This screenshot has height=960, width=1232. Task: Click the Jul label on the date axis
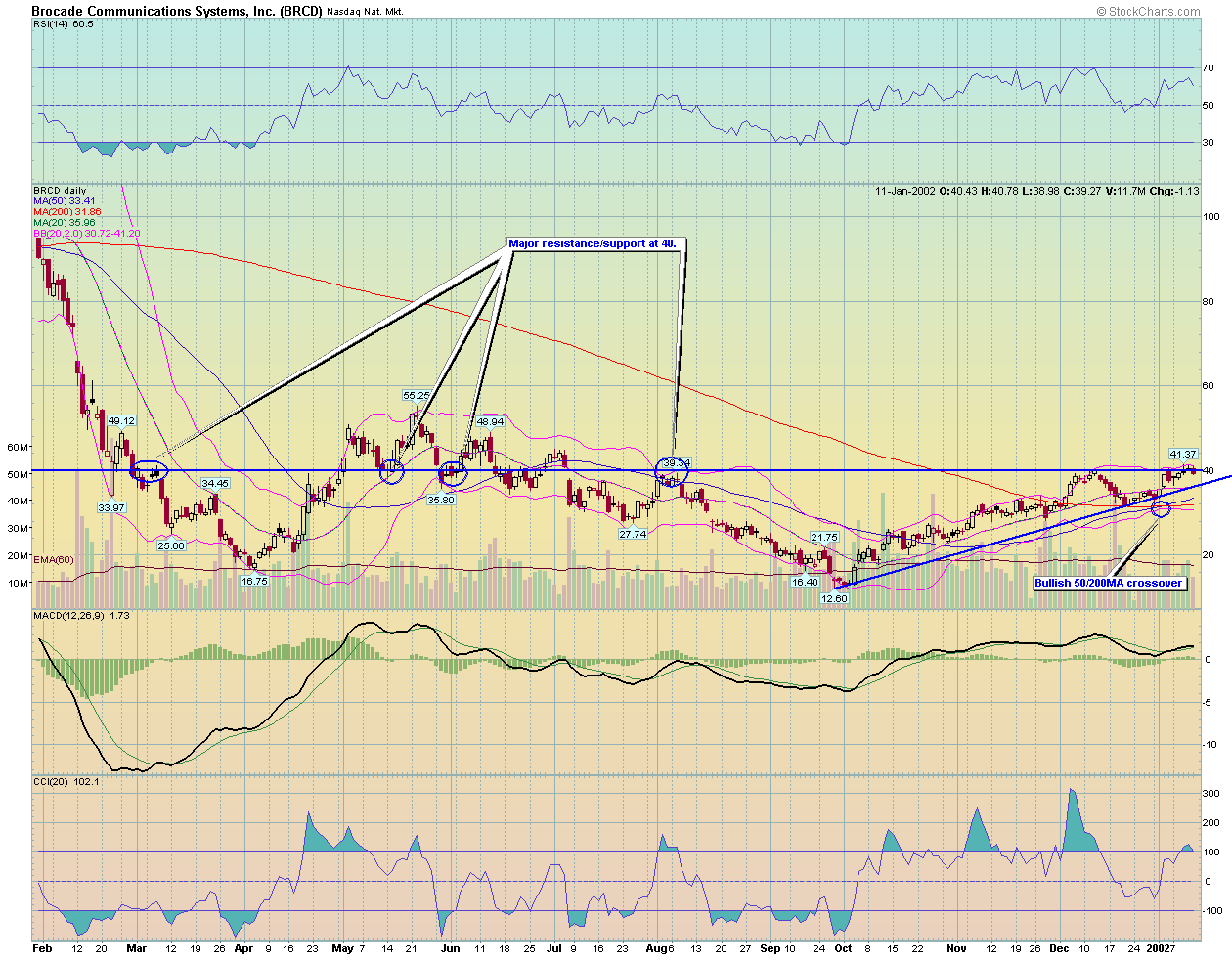tap(554, 948)
